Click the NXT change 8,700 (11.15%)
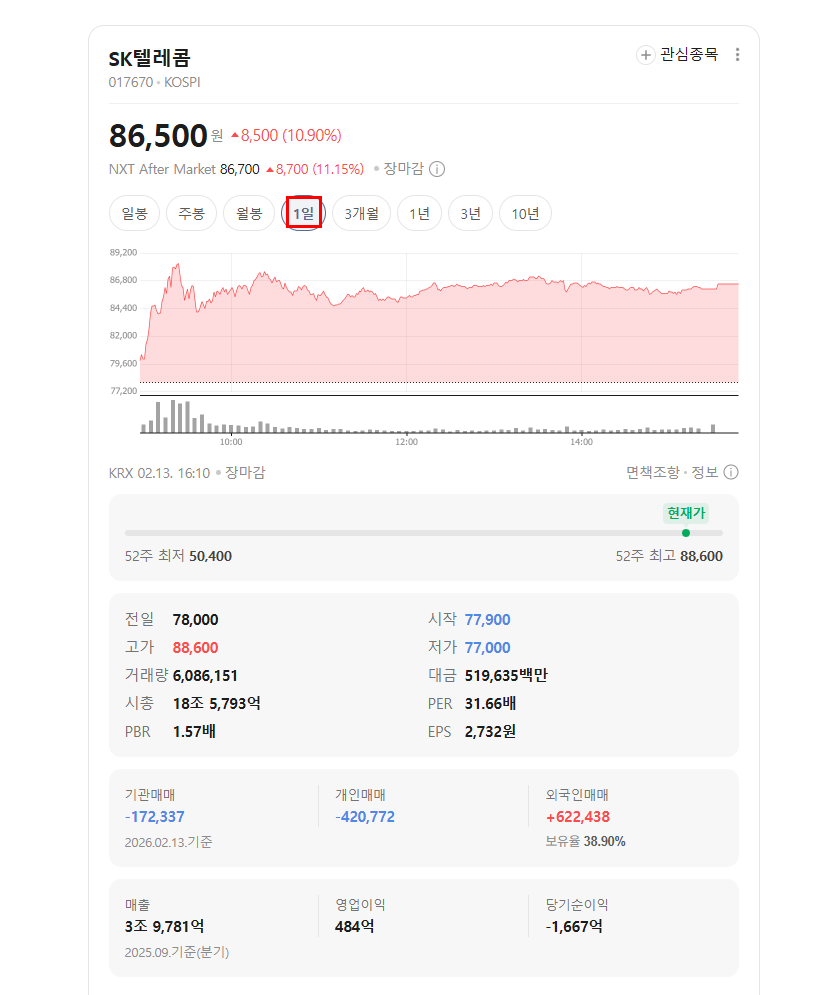This screenshot has width=816, height=995. point(315,169)
